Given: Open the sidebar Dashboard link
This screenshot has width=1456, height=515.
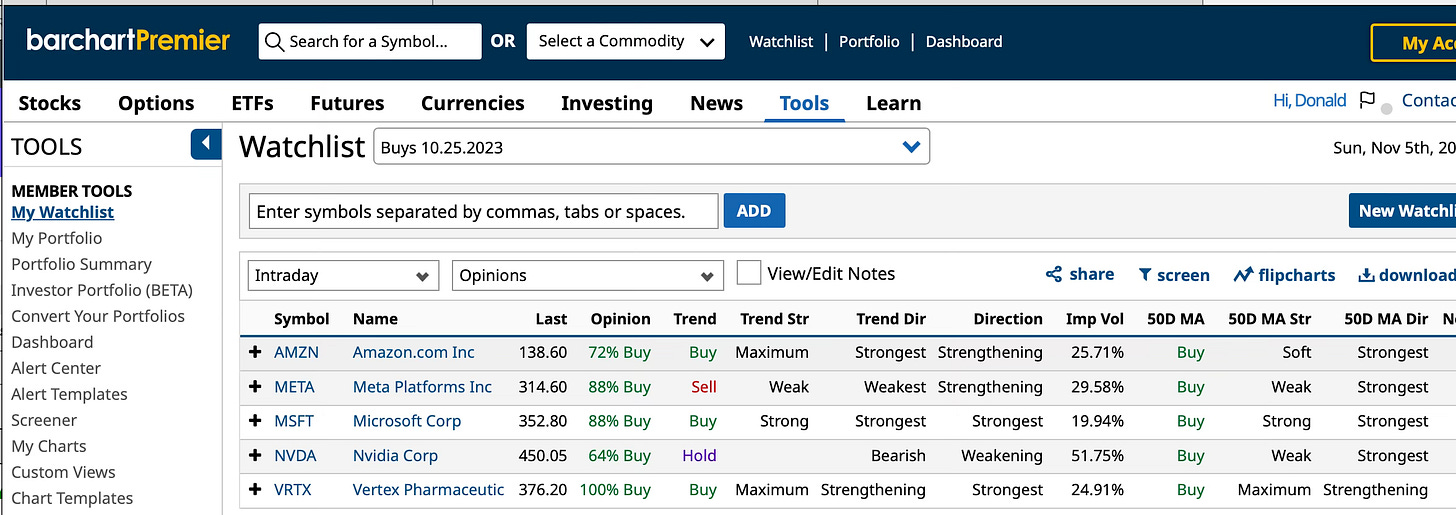Looking at the screenshot, I should (x=52, y=342).
